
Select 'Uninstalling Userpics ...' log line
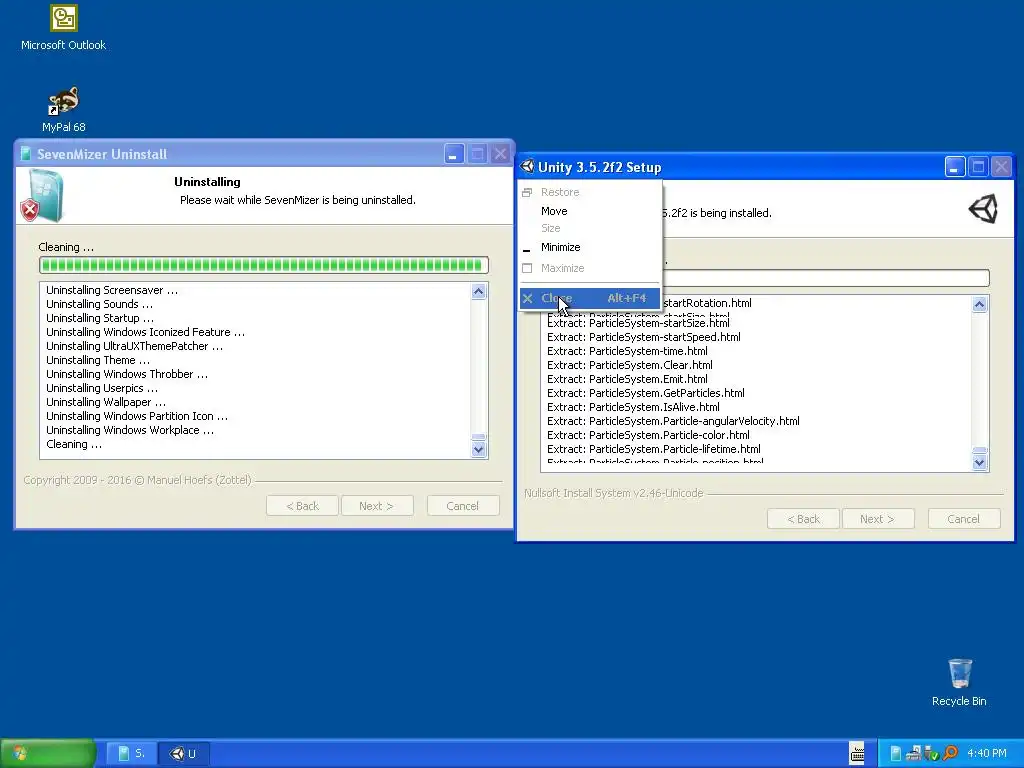102,389
